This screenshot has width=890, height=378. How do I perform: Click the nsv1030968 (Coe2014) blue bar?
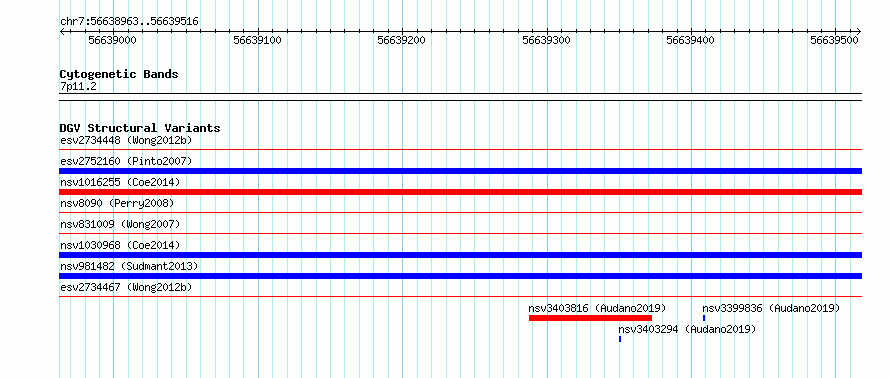460,255
